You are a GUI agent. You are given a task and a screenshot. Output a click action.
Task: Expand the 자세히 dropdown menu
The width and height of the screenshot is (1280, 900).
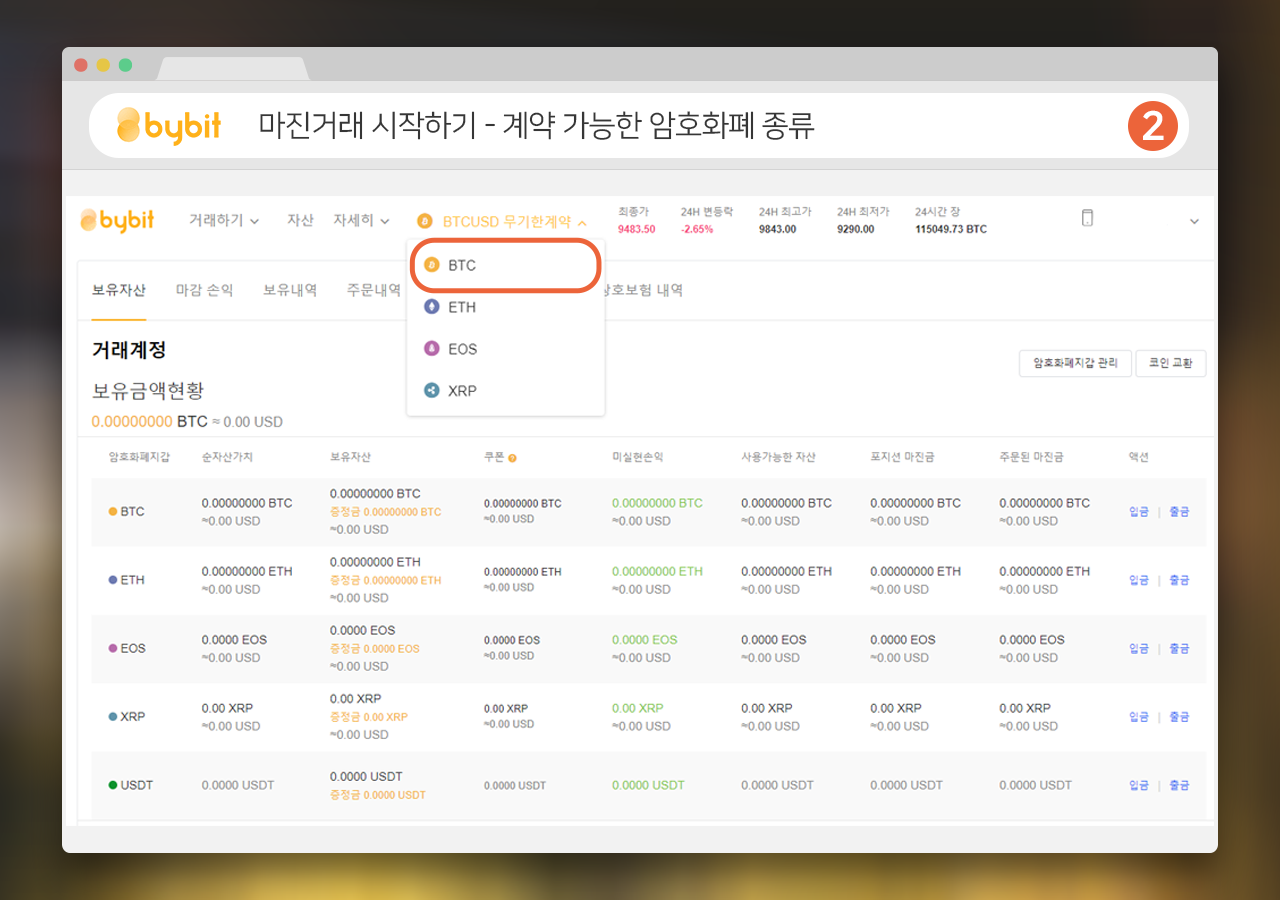click(x=362, y=220)
